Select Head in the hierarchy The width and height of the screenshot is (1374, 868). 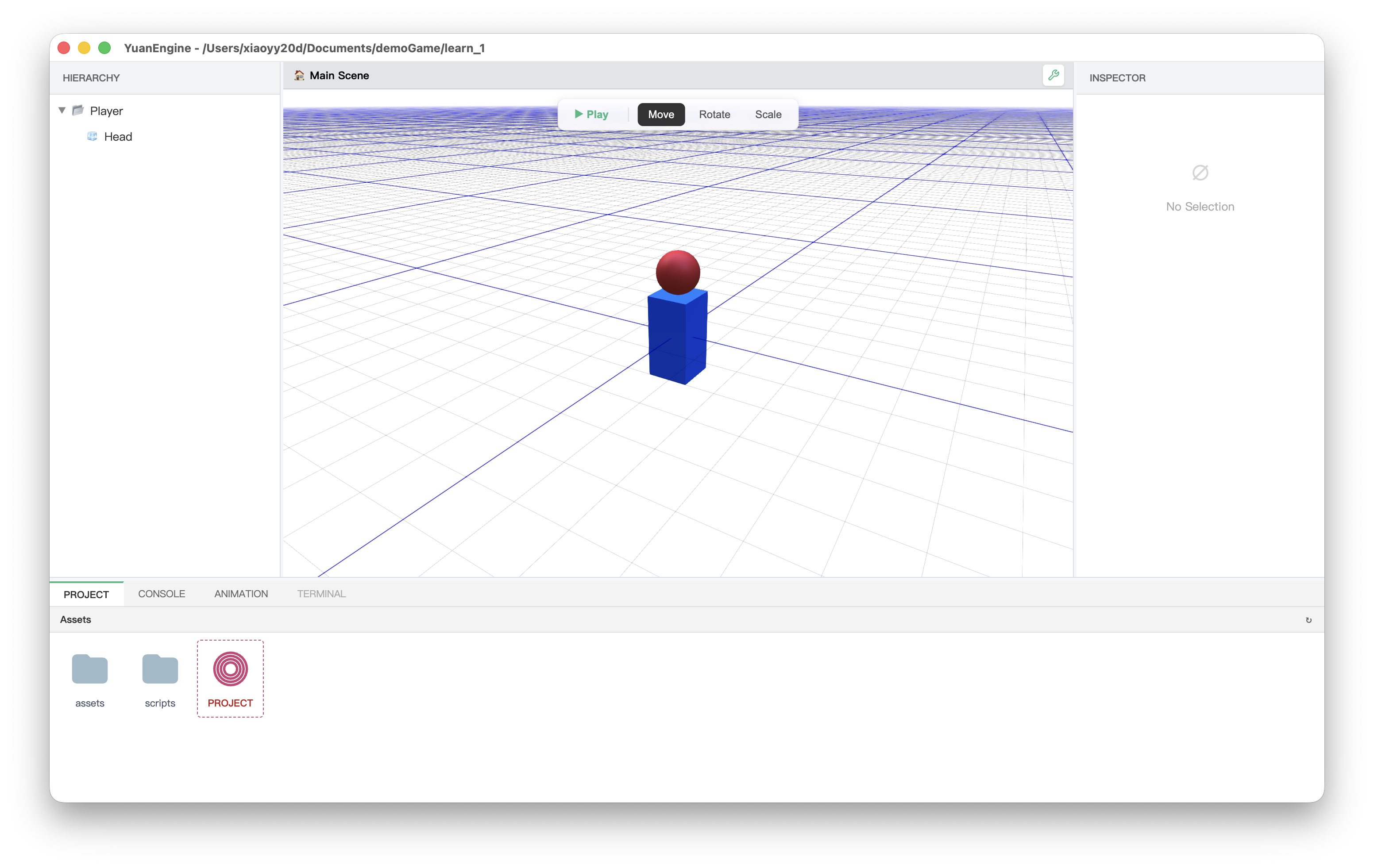click(x=118, y=137)
